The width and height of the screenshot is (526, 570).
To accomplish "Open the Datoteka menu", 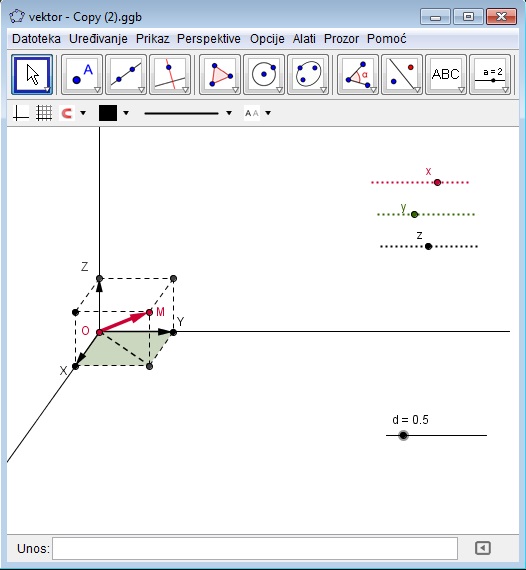I will pos(36,39).
